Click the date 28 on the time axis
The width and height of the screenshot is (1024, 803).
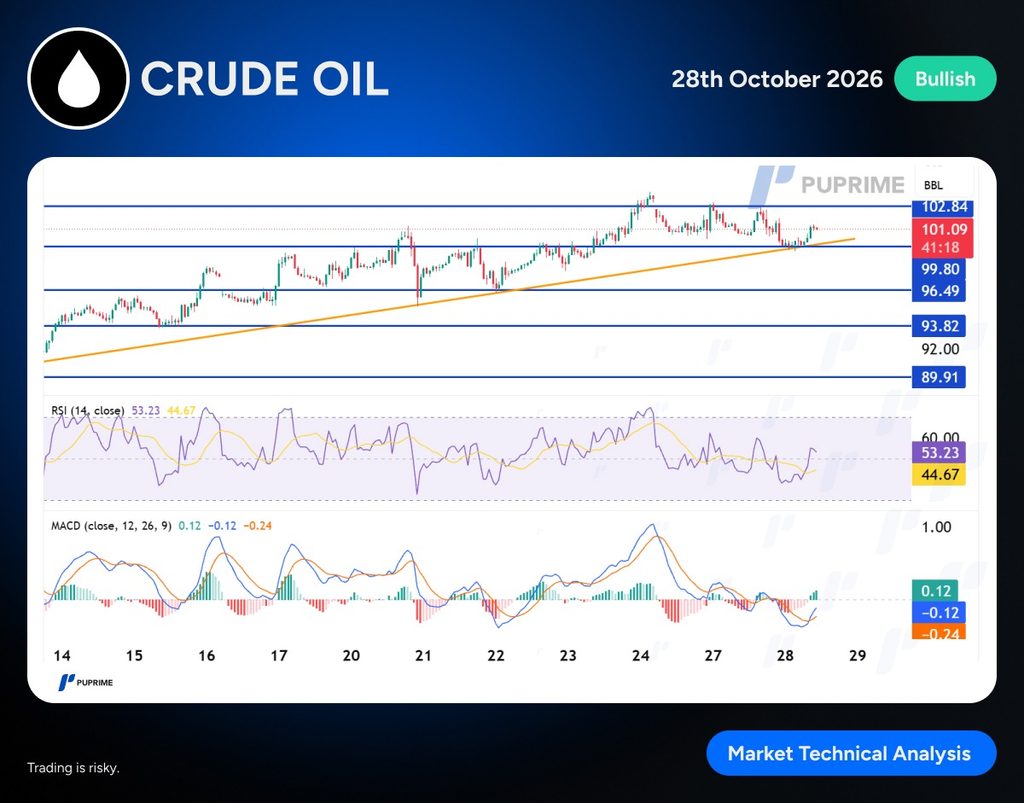(785, 655)
